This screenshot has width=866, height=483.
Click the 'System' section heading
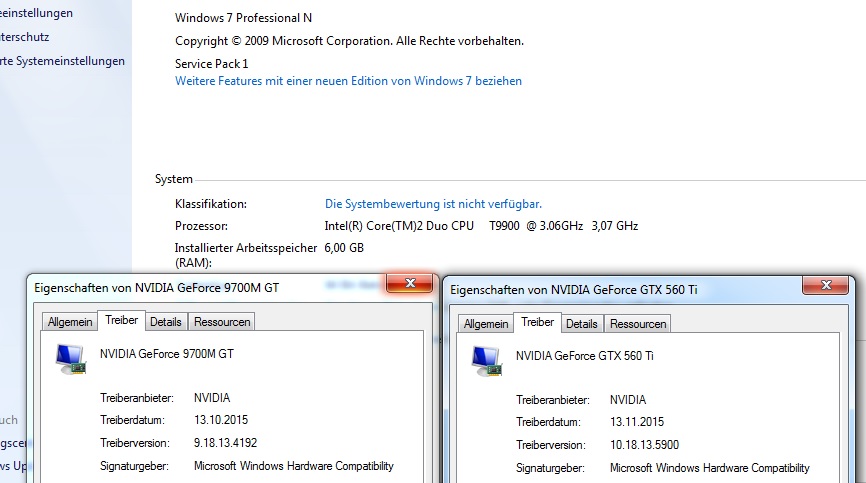174,179
